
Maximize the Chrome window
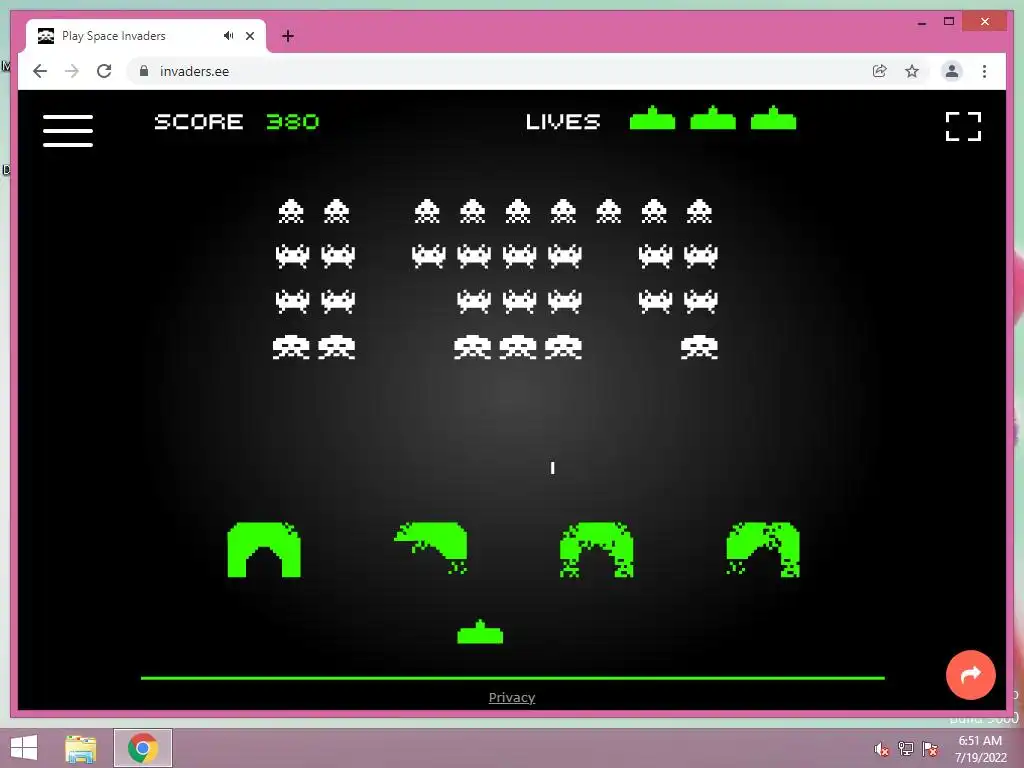tap(949, 22)
